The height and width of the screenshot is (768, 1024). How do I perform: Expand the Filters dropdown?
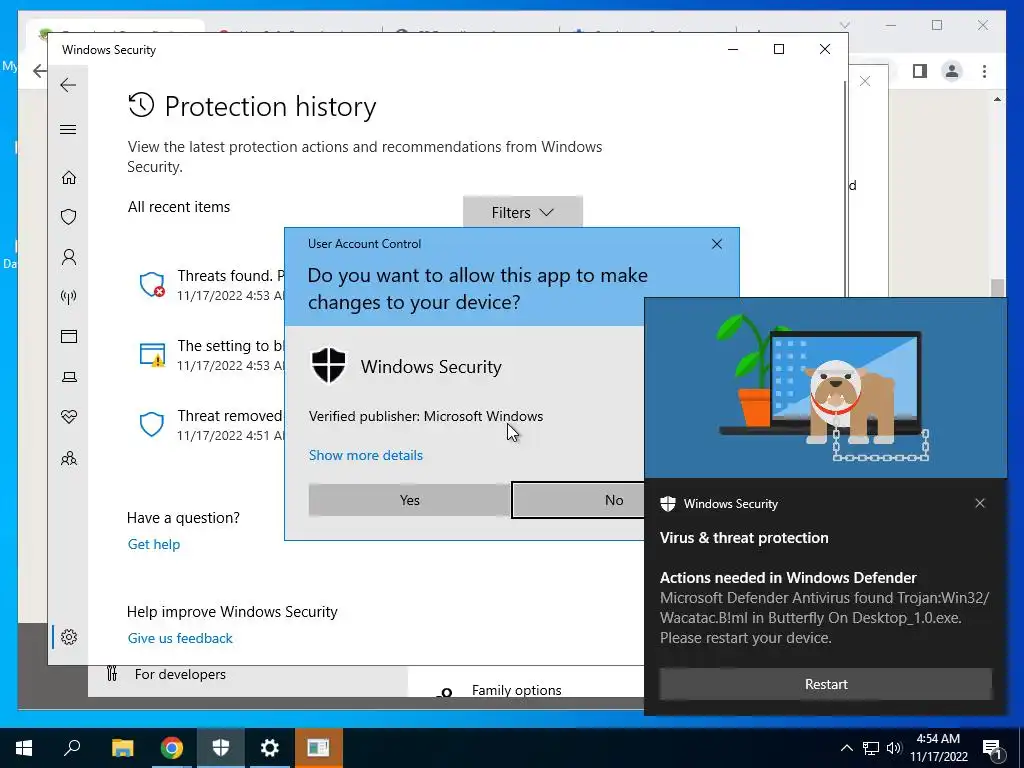tap(522, 212)
